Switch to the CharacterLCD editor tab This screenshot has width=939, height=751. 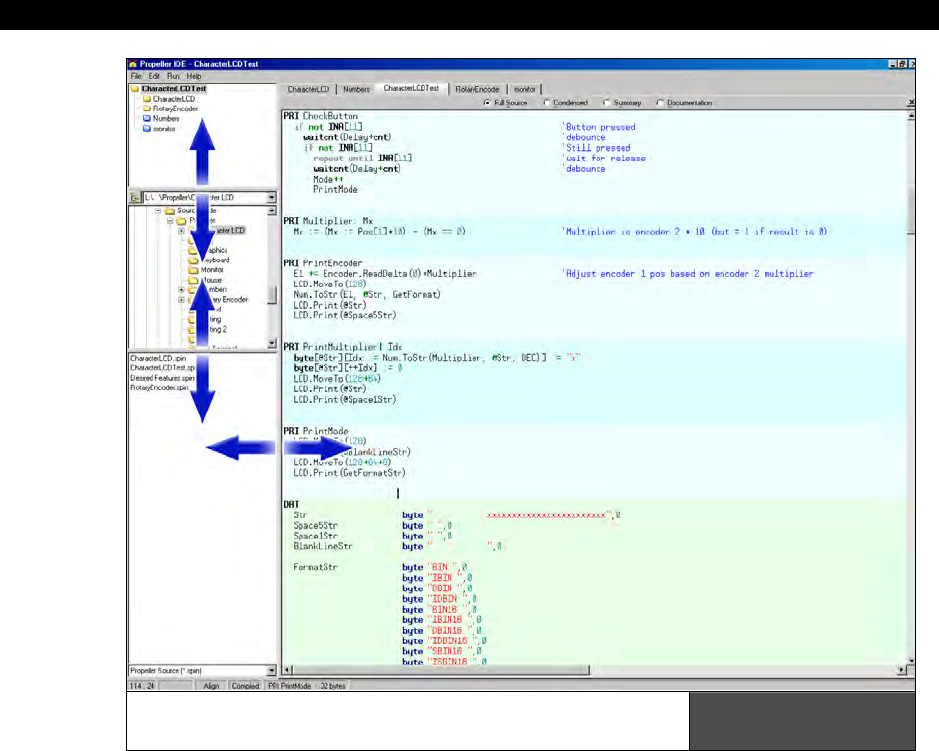point(308,89)
